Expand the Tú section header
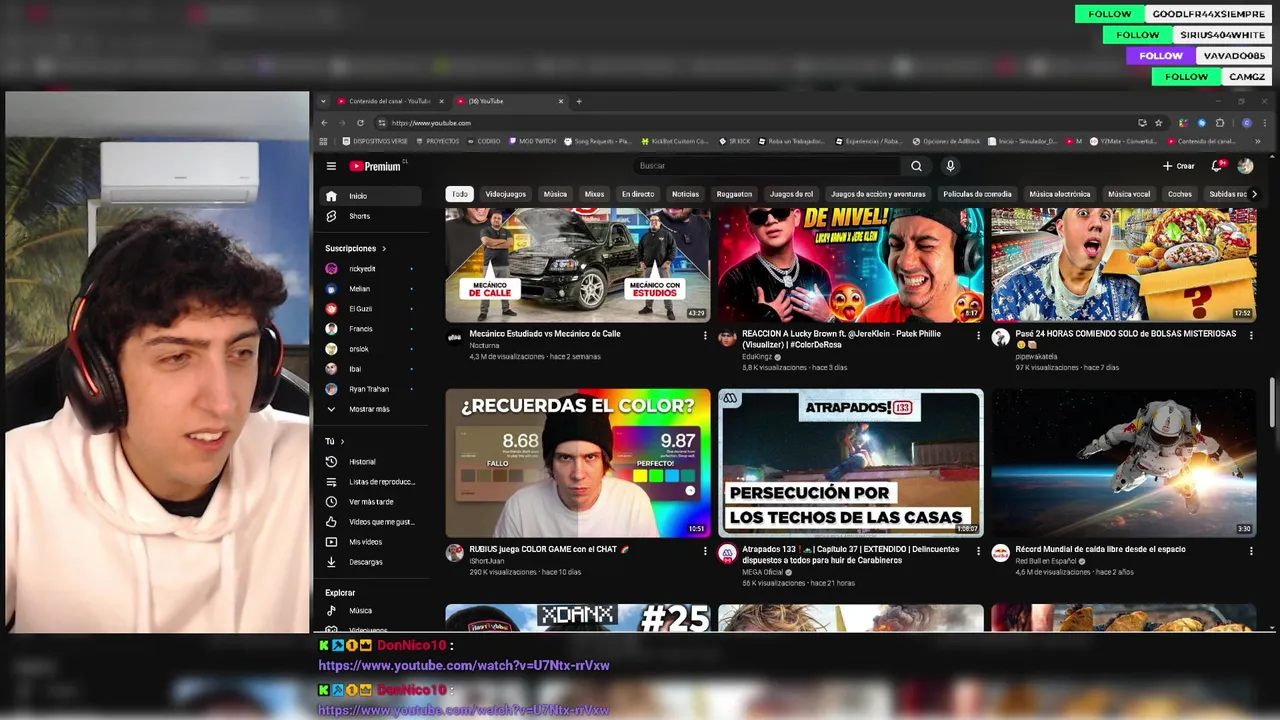This screenshot has height=720, width=1280. (x=335, y=441)
